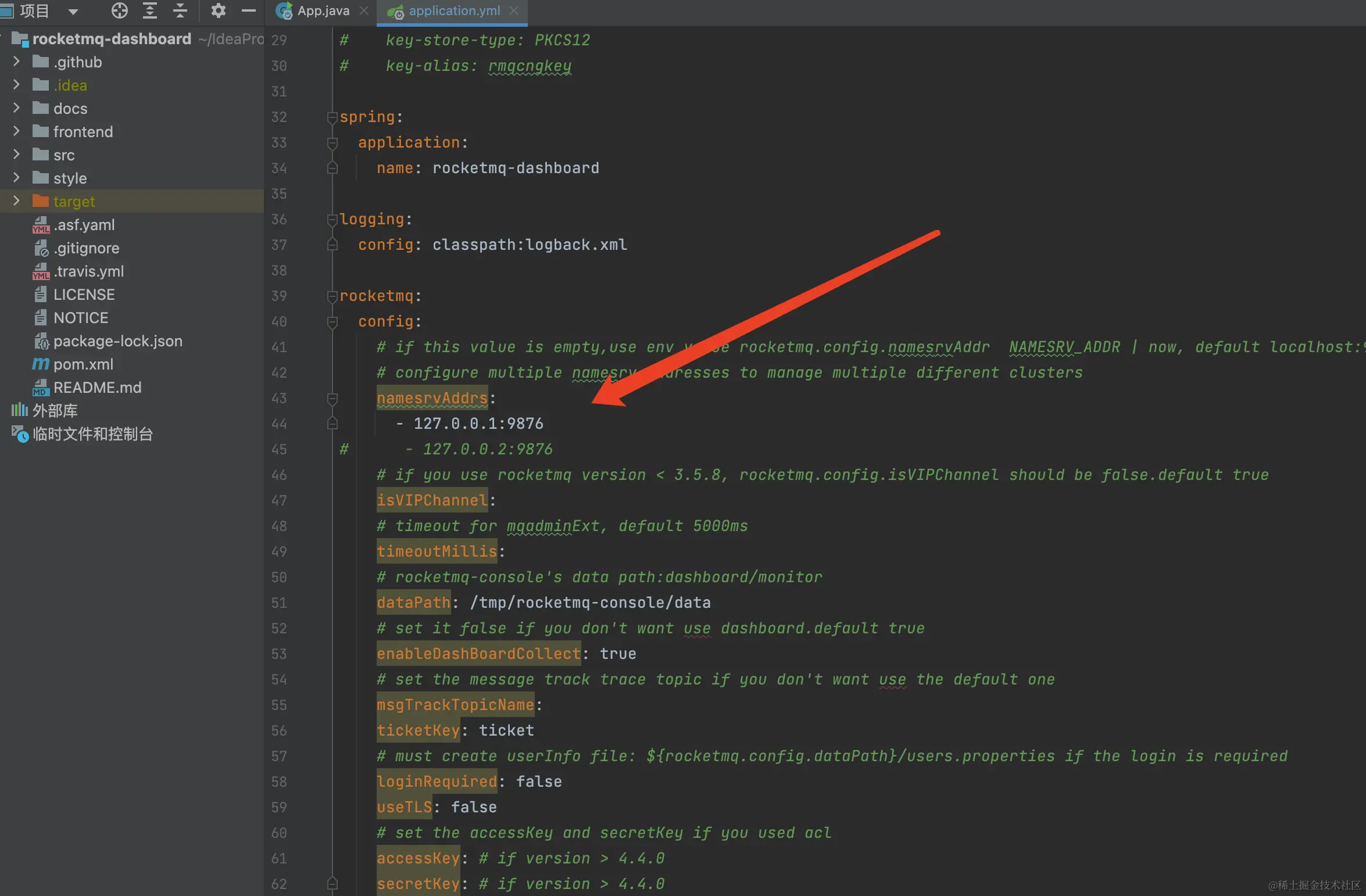Expand the .github folder
1366x896 pixels.
pyautogui.click(x=16, y=62)
